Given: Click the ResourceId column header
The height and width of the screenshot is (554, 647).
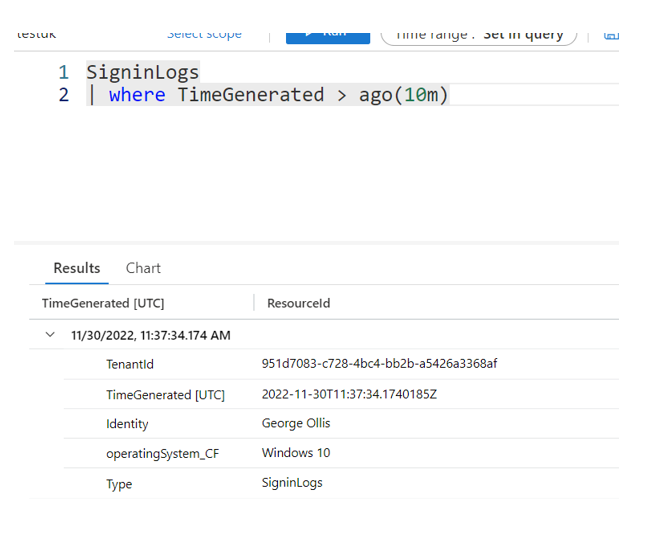Looking at the screenshot, I should 298,303.
